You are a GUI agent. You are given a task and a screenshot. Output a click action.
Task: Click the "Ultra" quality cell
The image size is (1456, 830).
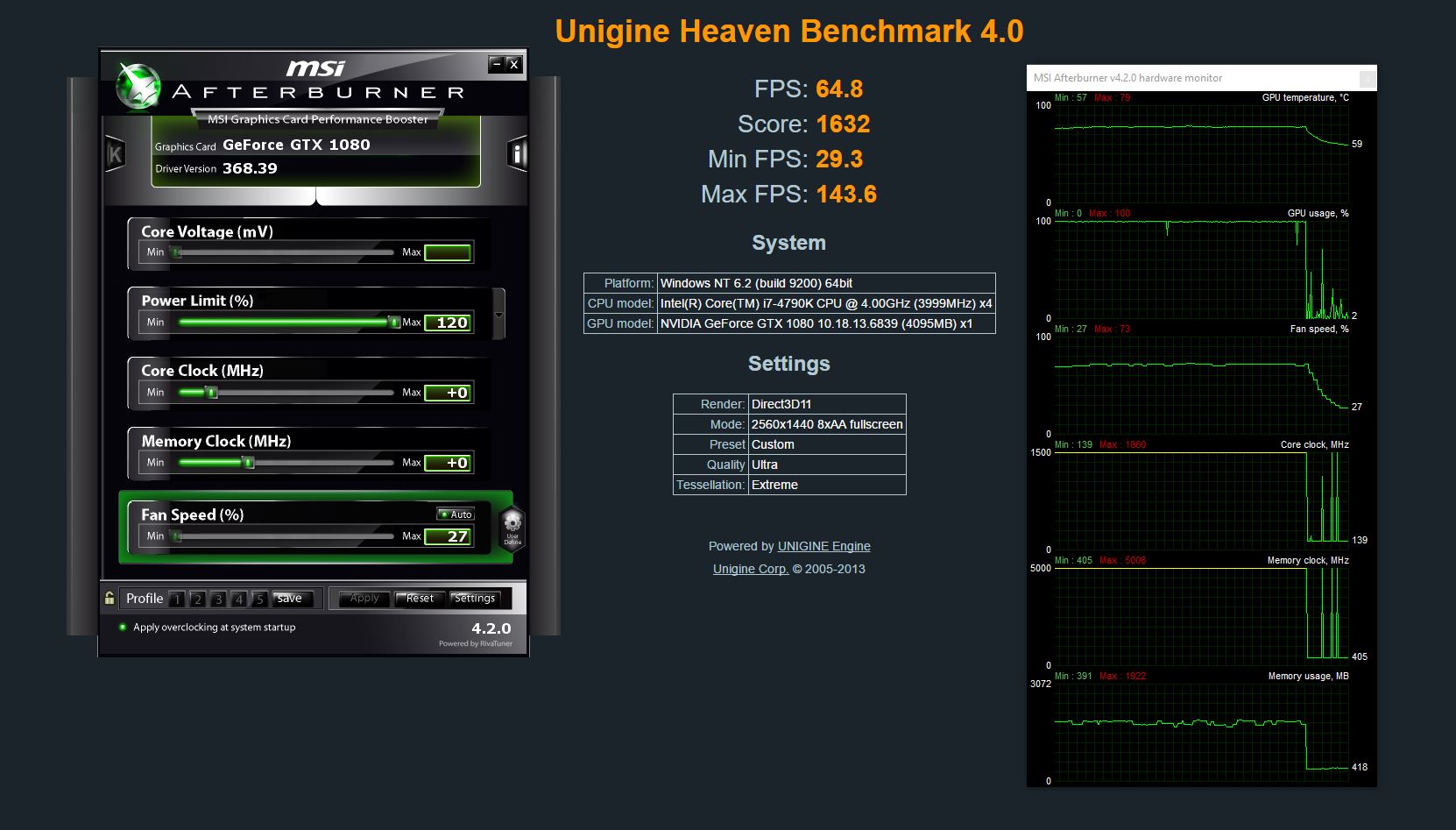[827, 465]
